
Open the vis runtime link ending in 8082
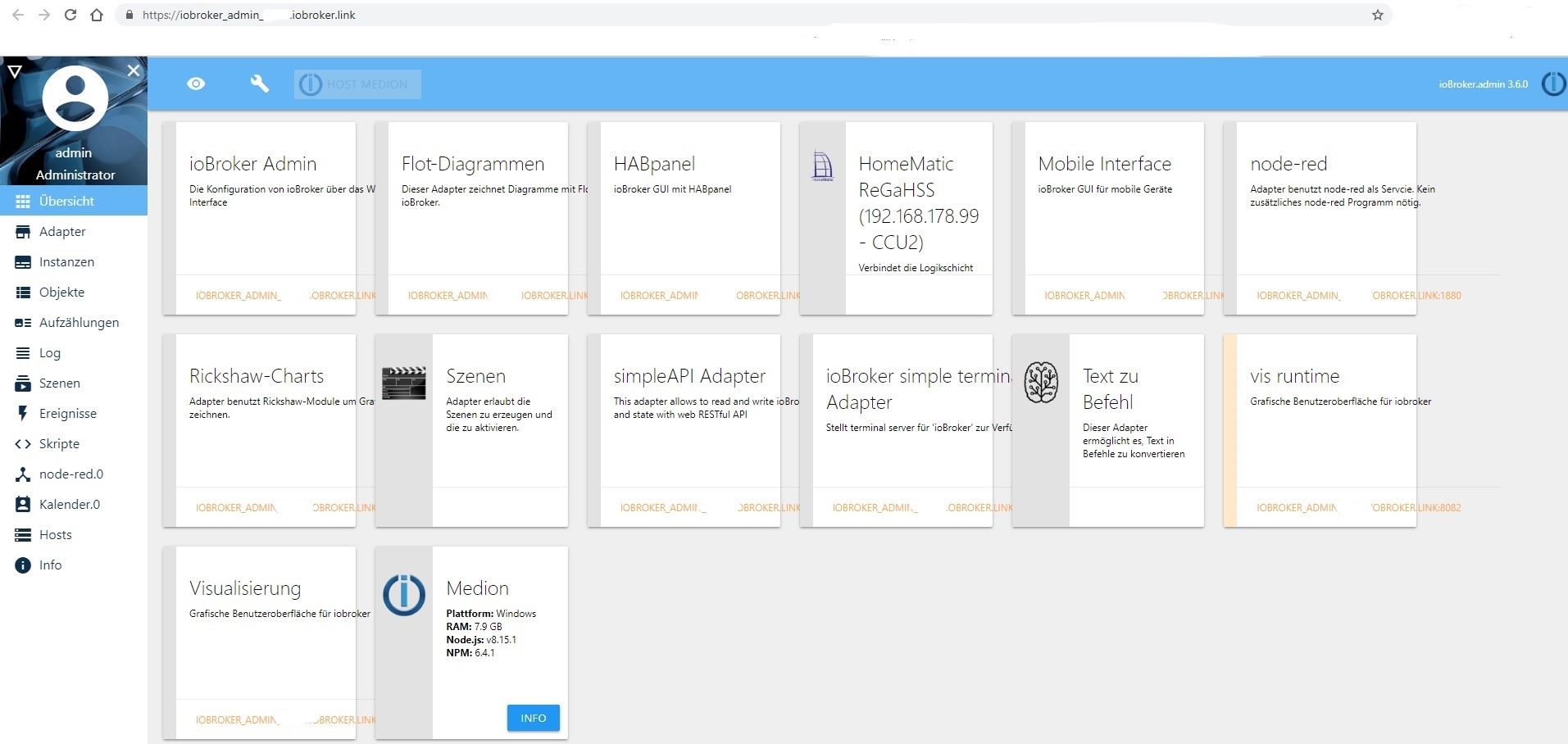tap(1359, 507)
